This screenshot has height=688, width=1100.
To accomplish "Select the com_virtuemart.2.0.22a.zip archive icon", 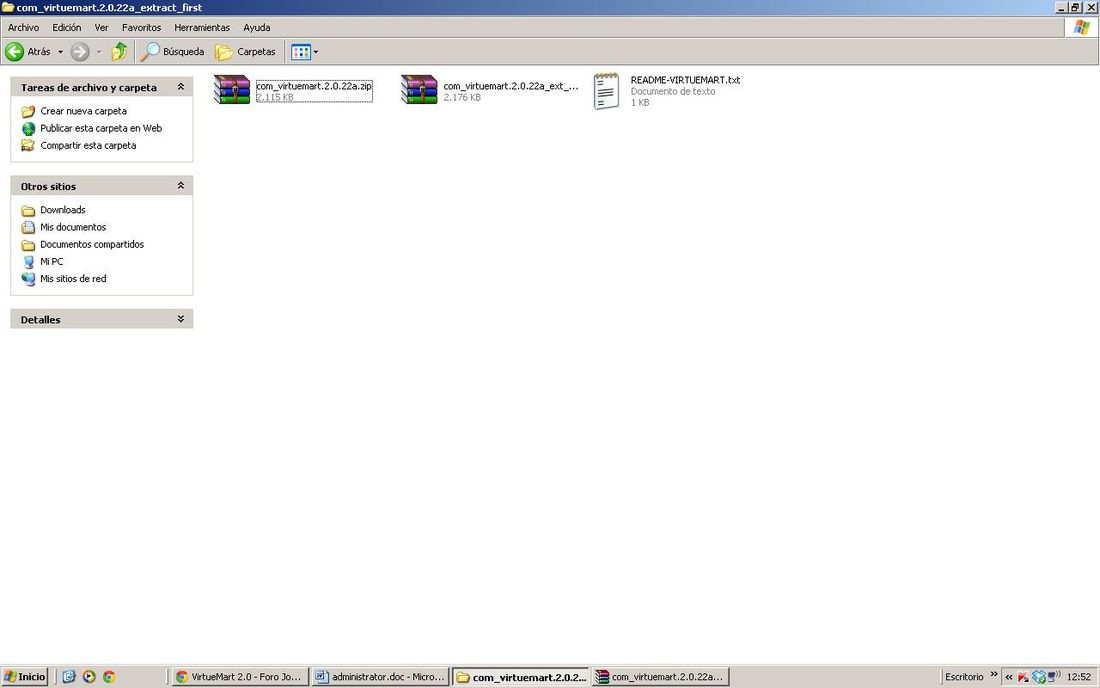I will tap(232, 90).
